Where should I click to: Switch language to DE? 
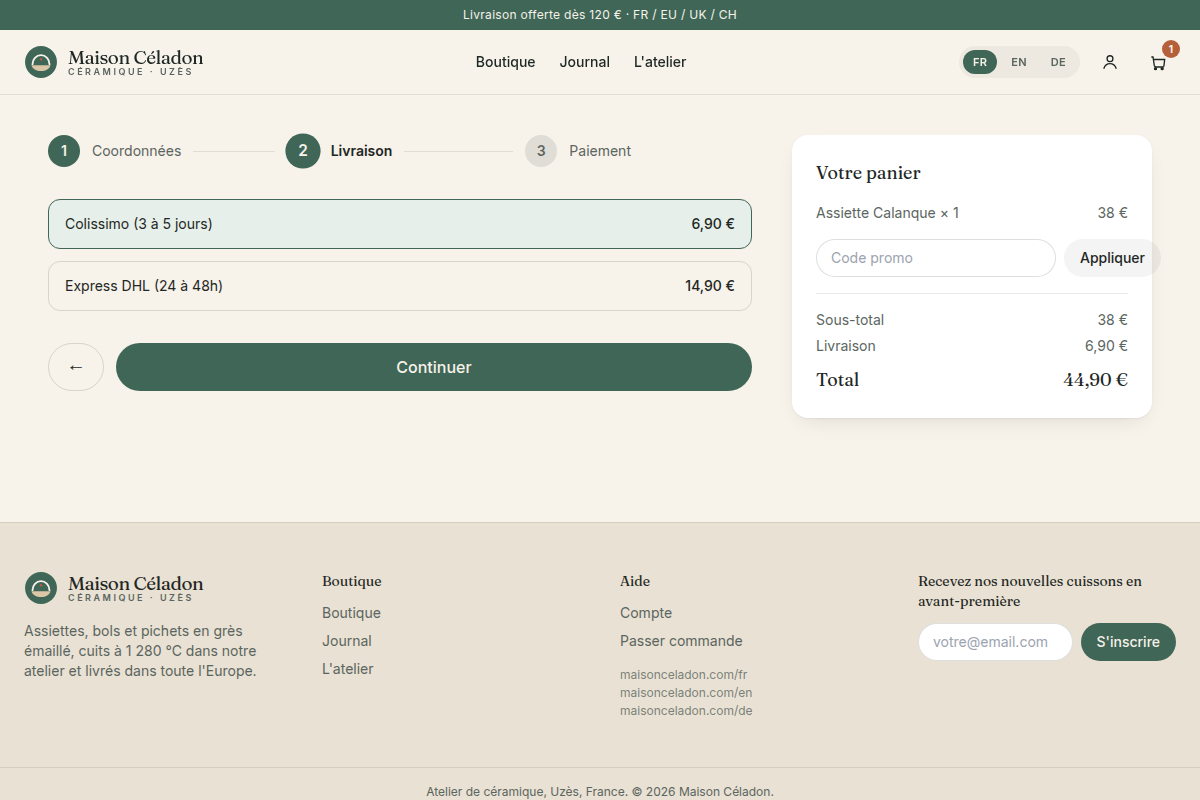pos(1058,62)
